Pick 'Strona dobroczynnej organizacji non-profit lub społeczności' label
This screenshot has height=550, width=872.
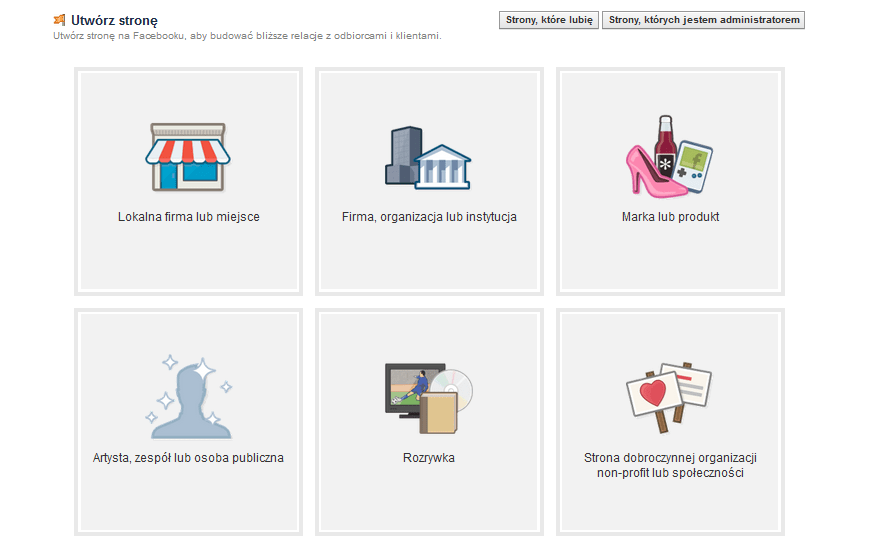pyautogui.click(x=670, y=465)
